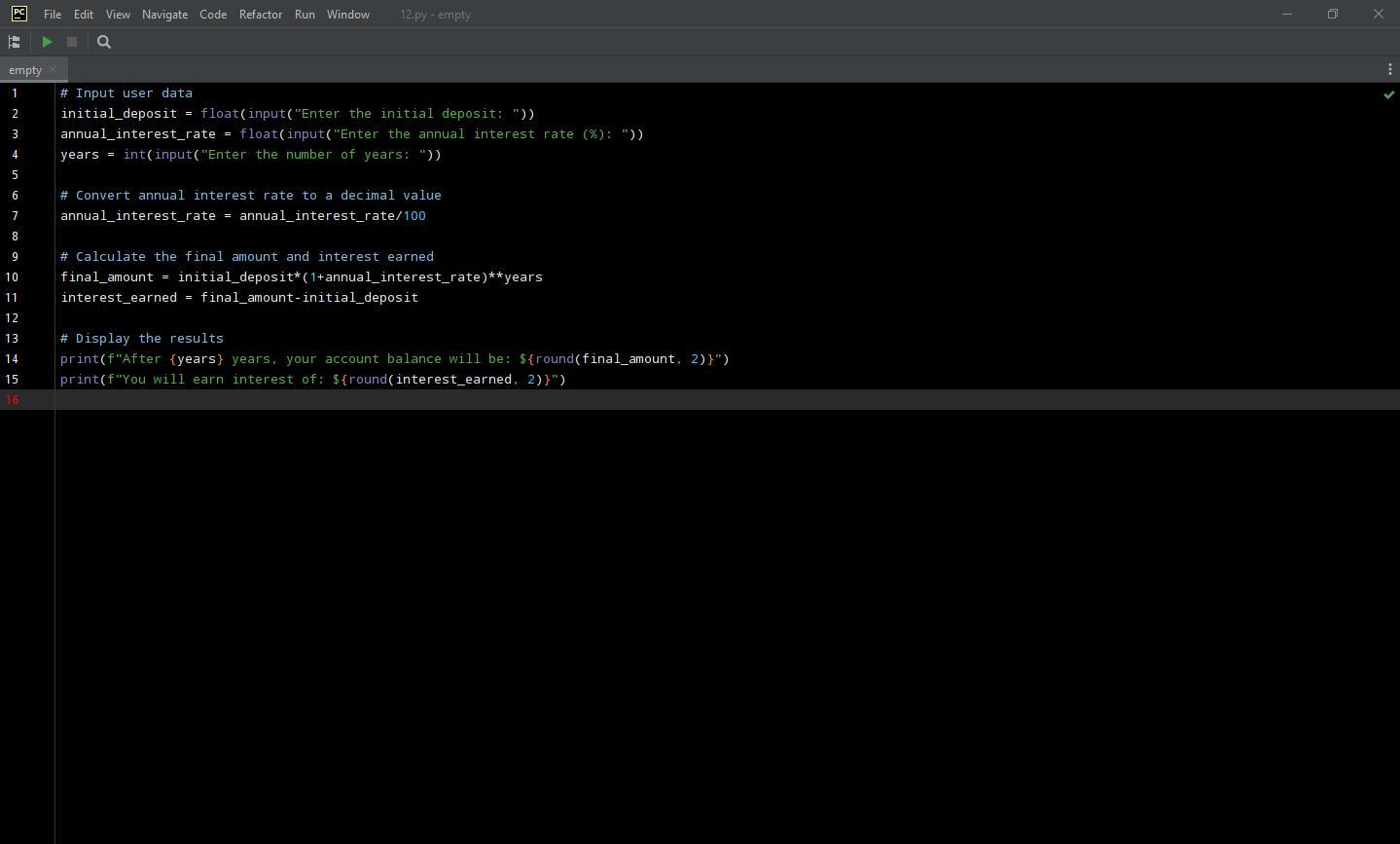Click the green Run button in toolbar

coord(47,42)
